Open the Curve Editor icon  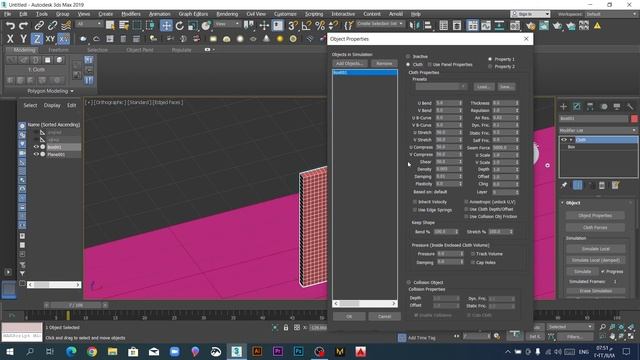[x=486, y=26]
